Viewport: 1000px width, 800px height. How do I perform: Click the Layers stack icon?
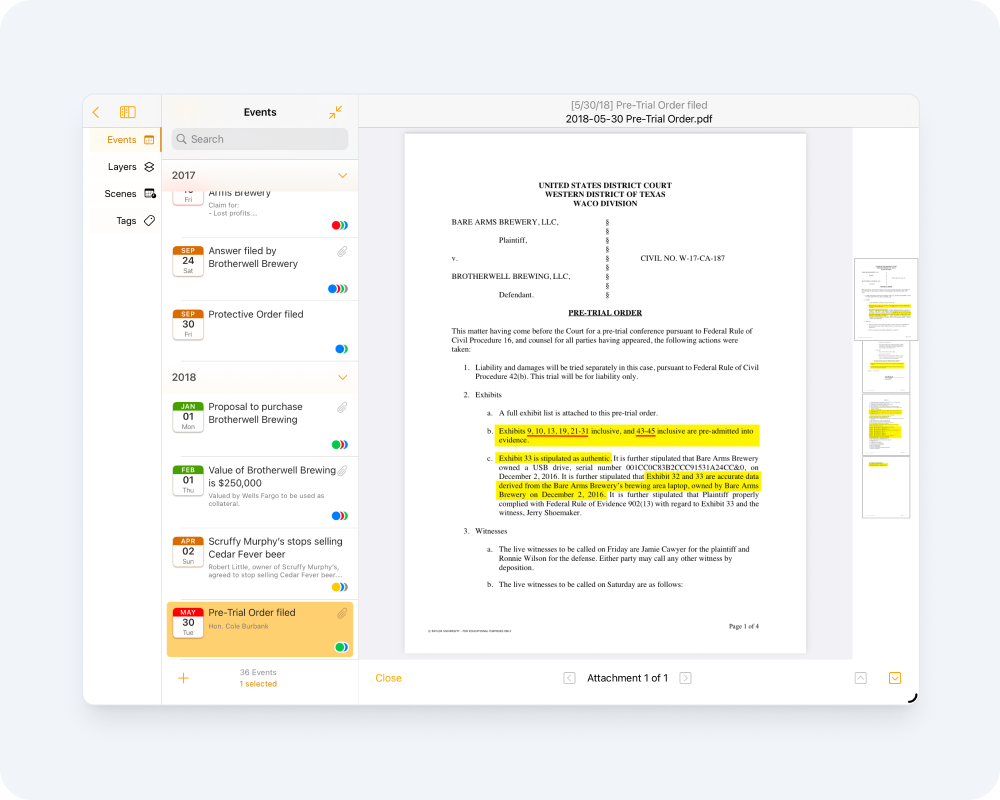point(149,167)
